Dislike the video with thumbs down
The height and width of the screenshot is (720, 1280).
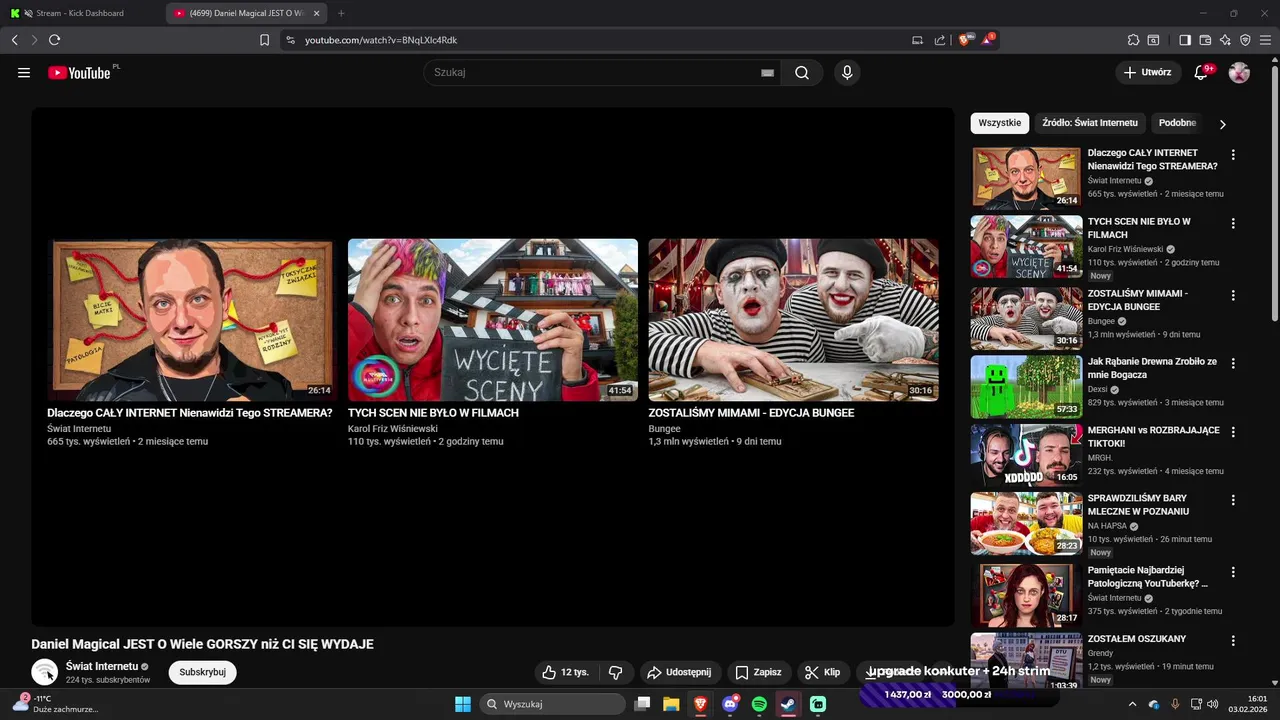coord(616,672)
